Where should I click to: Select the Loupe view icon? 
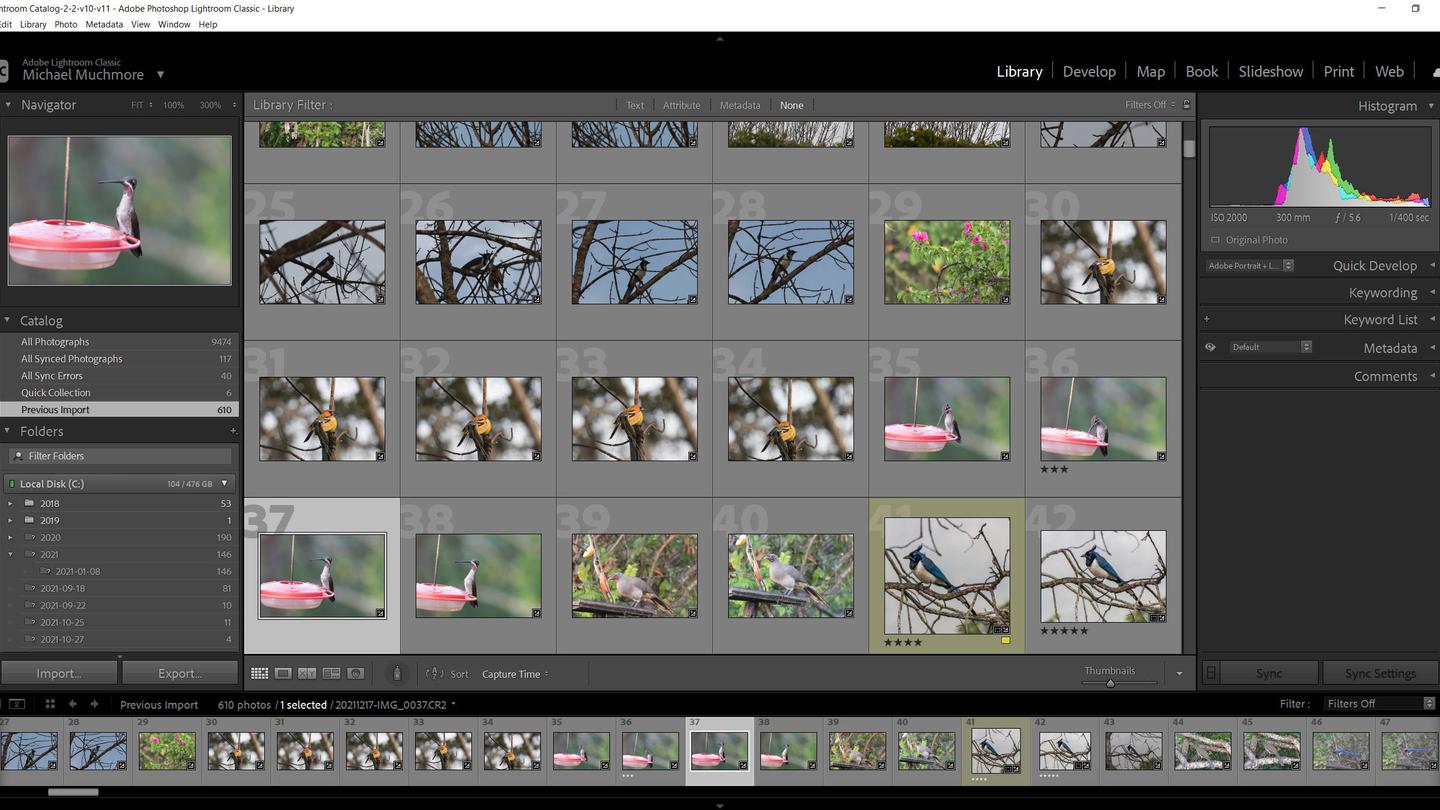pyautogui.click(x=282, y=673)
